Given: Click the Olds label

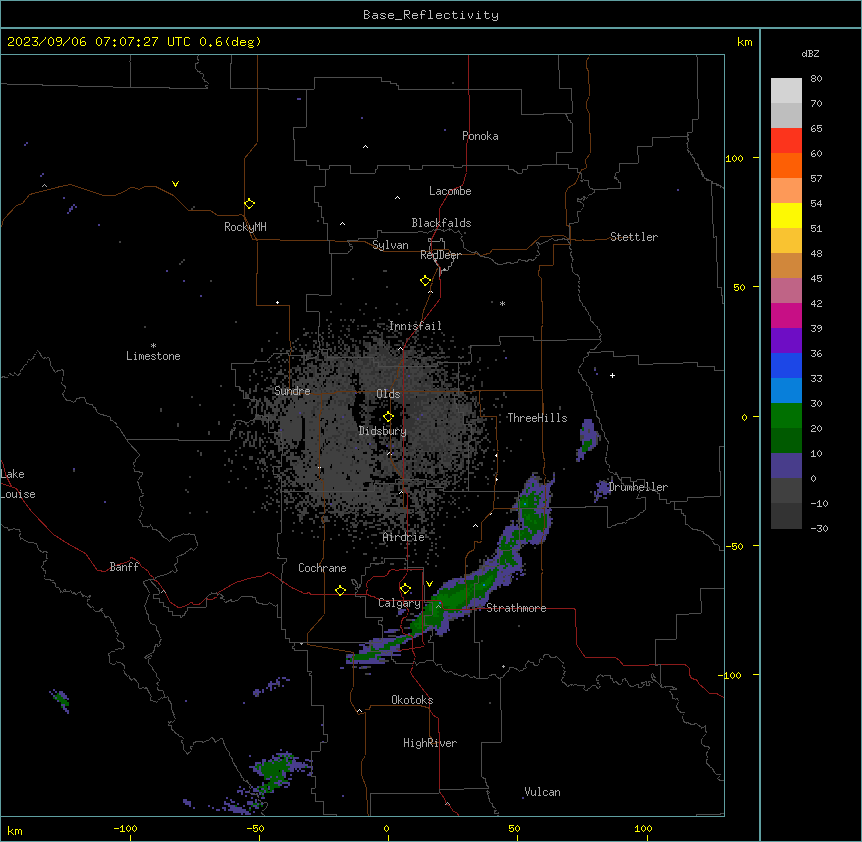Looking at the screenshot, I should click(388, 394).
